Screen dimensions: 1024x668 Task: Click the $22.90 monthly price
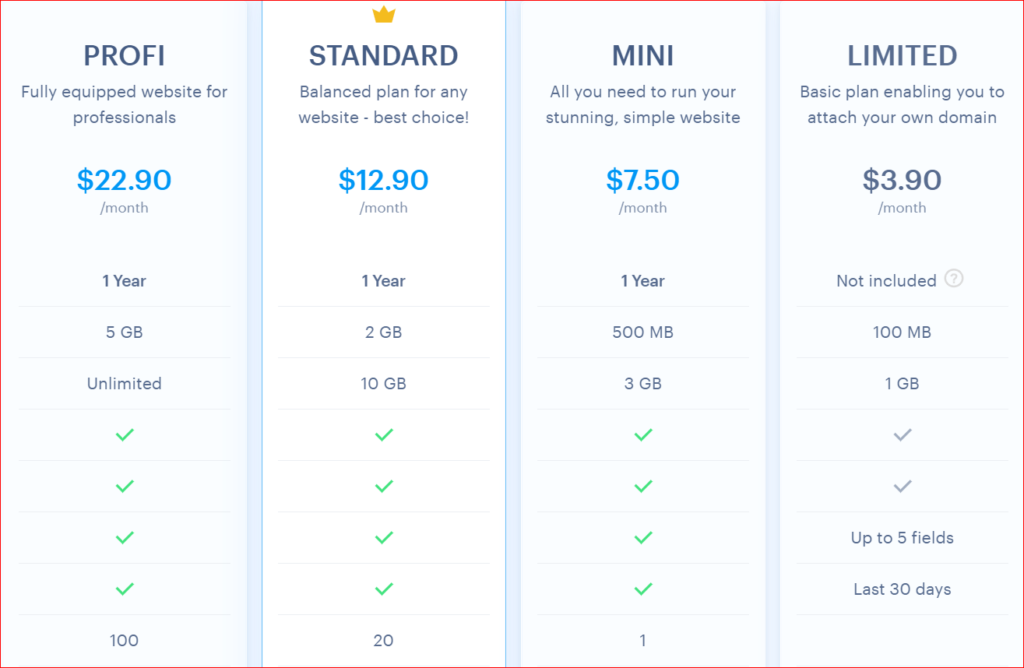[124, 180]
